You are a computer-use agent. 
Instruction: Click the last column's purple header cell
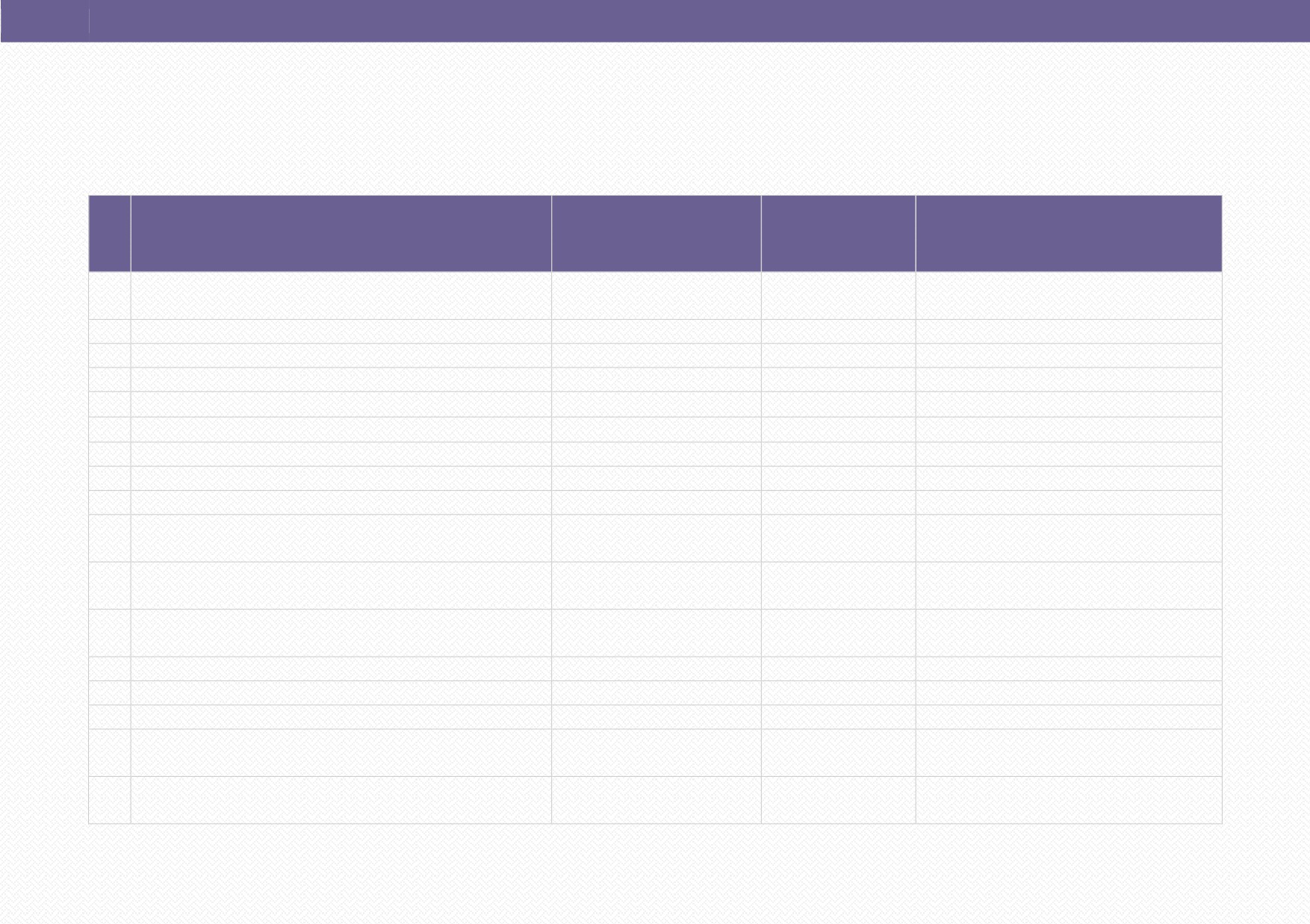[1069, 233]
